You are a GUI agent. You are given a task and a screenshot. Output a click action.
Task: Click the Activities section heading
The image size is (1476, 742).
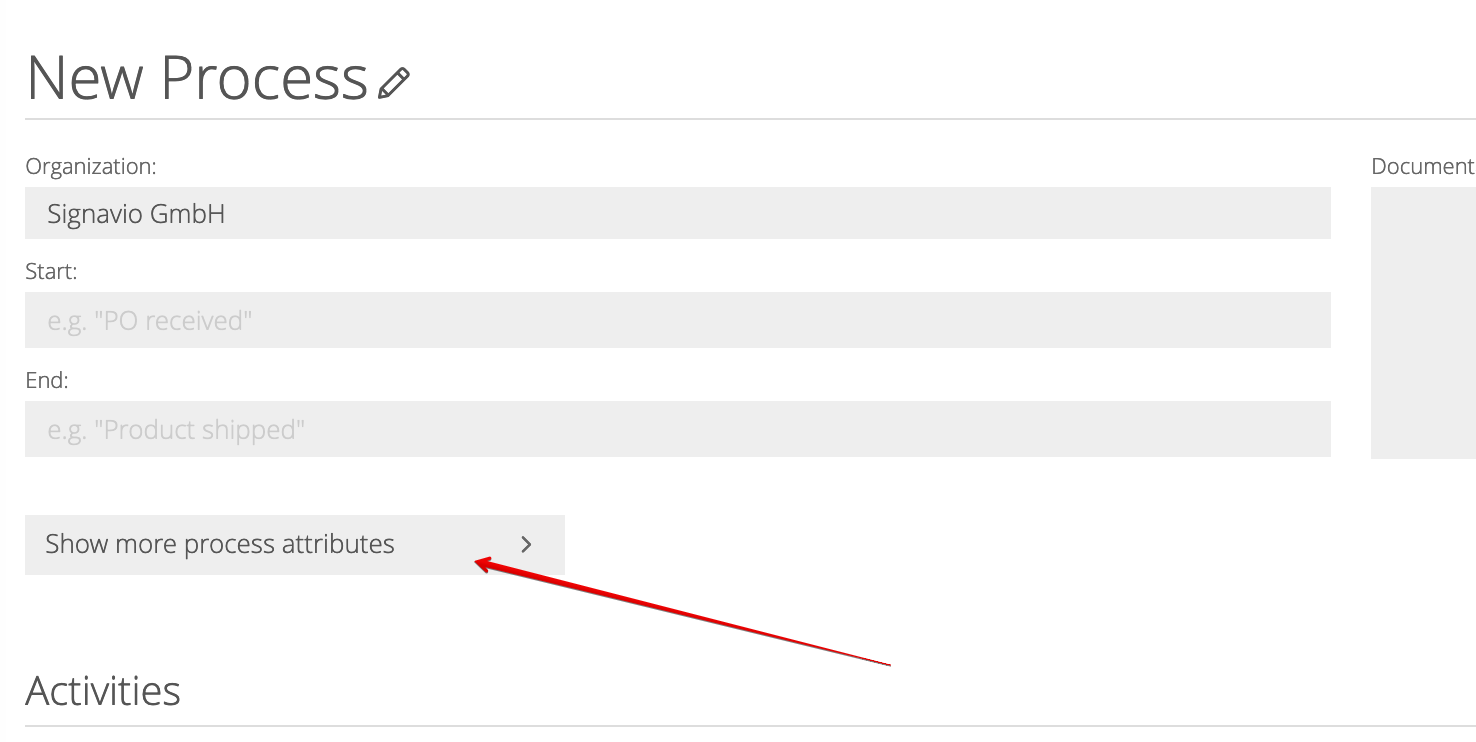point(103,691)
